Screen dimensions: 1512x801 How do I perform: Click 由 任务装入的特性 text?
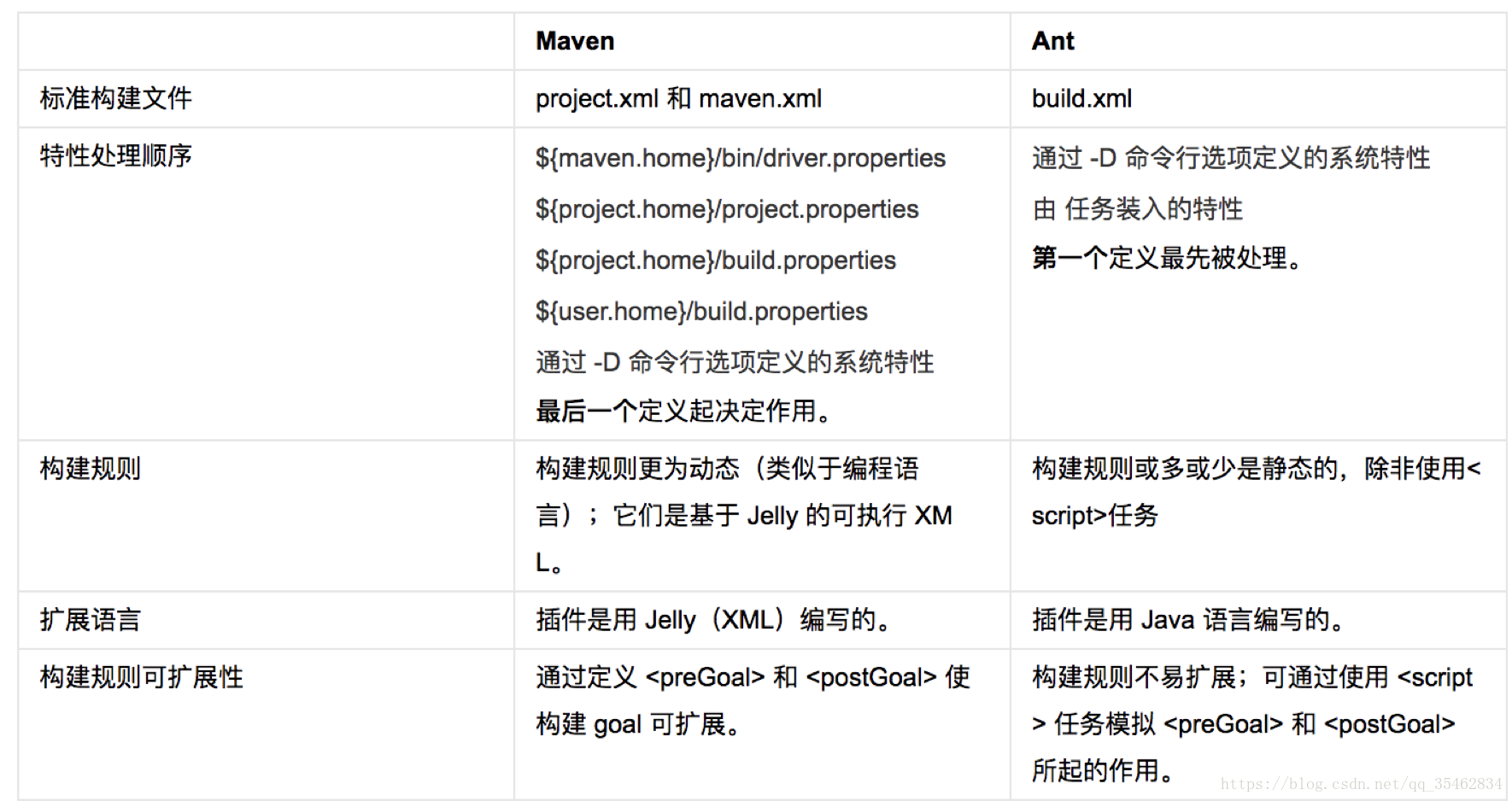coord(1137,208)
